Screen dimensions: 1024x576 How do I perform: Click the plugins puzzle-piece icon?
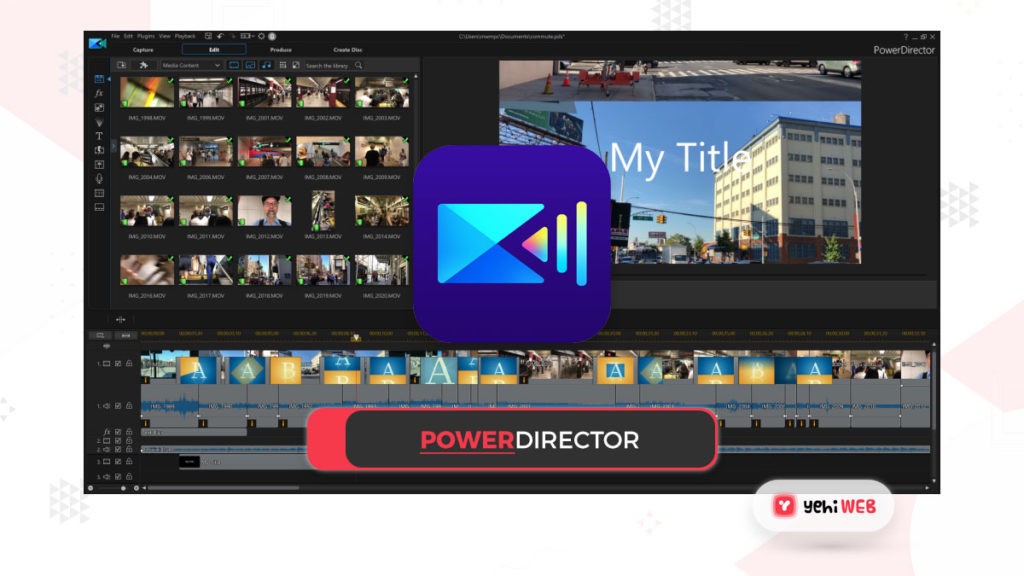[x=143, y=65]
